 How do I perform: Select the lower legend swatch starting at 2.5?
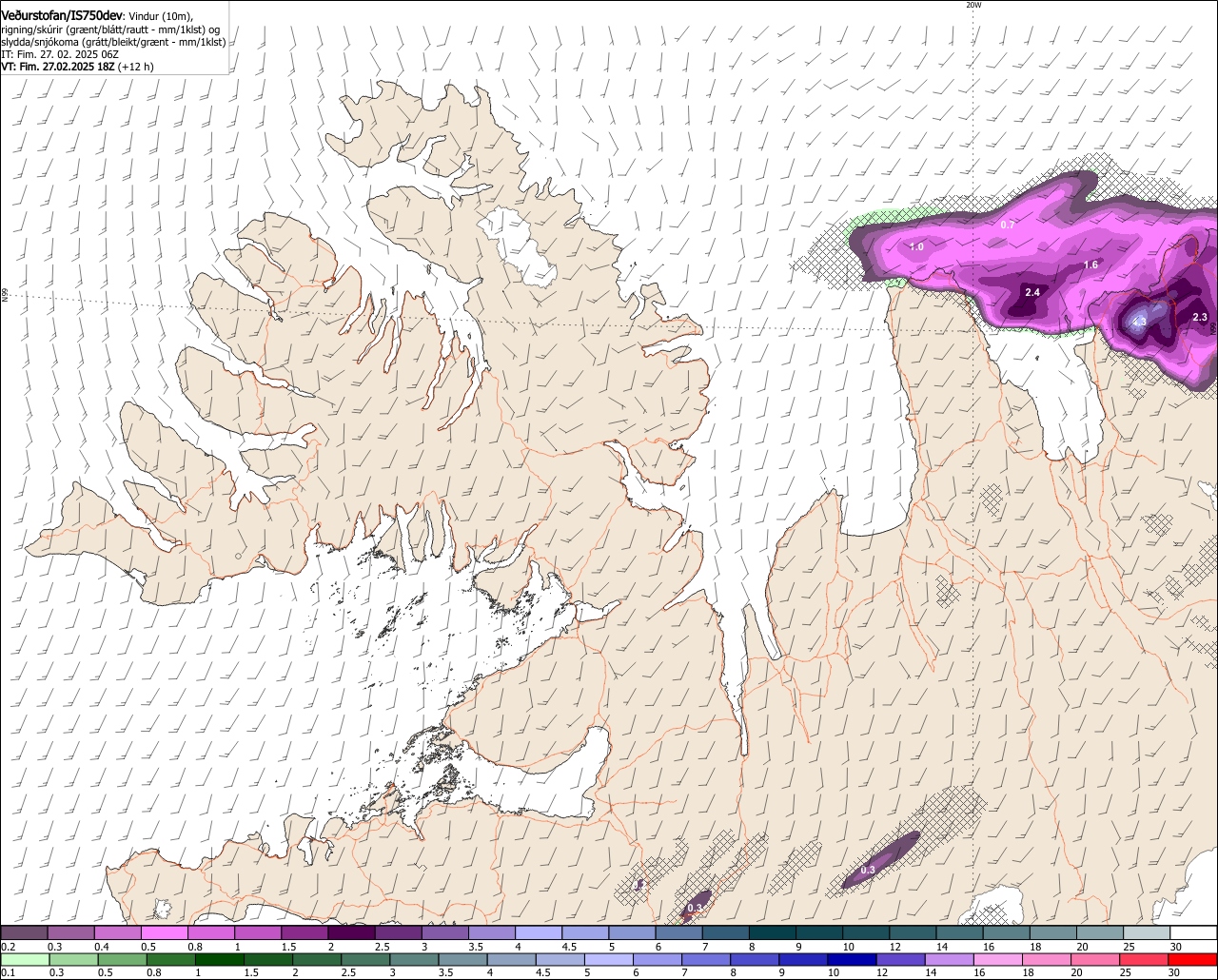[365, 960]
